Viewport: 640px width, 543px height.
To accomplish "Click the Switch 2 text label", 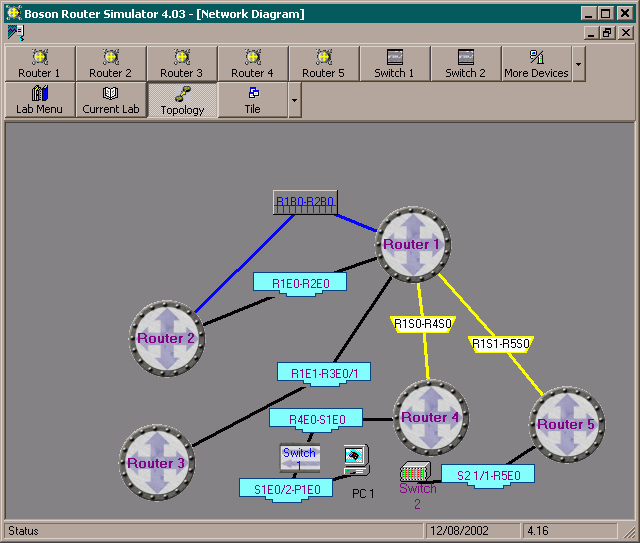I will [418, 496].
